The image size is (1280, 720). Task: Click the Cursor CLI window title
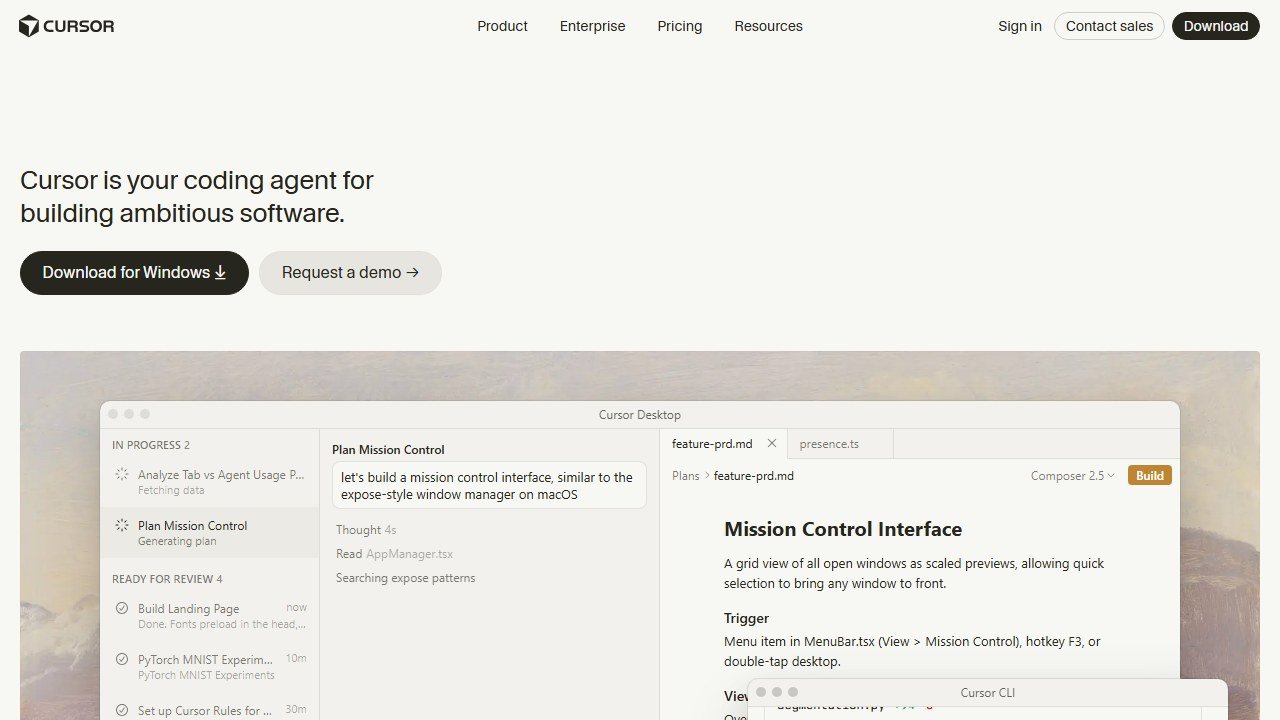click(x=988, y=692)
